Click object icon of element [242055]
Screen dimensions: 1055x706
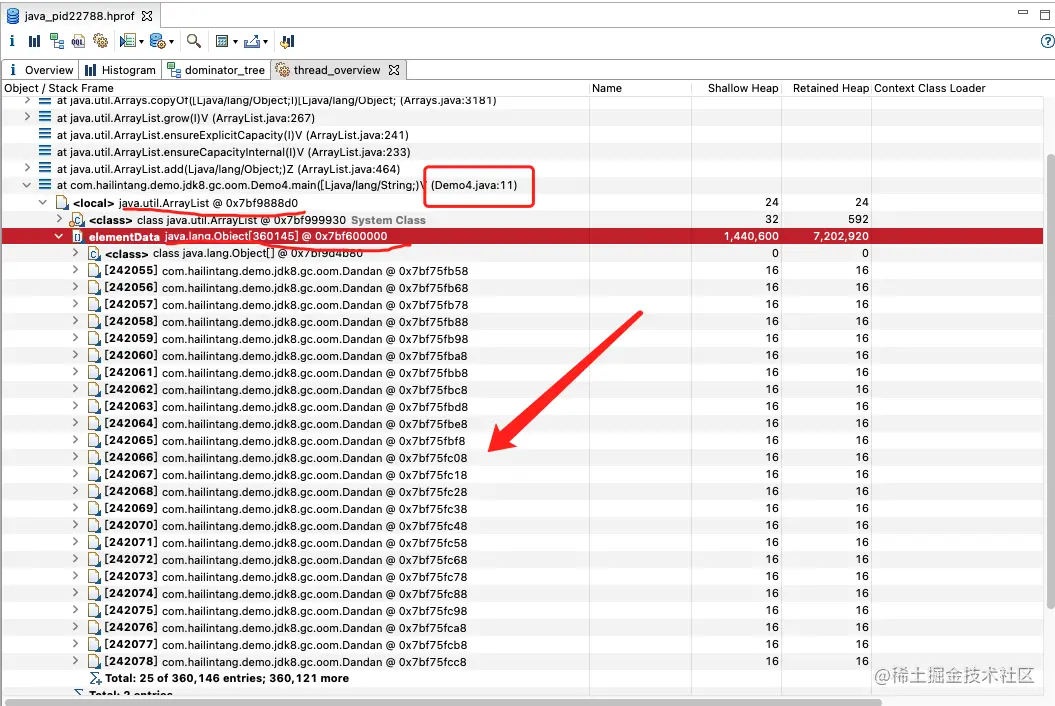[94, 271]
